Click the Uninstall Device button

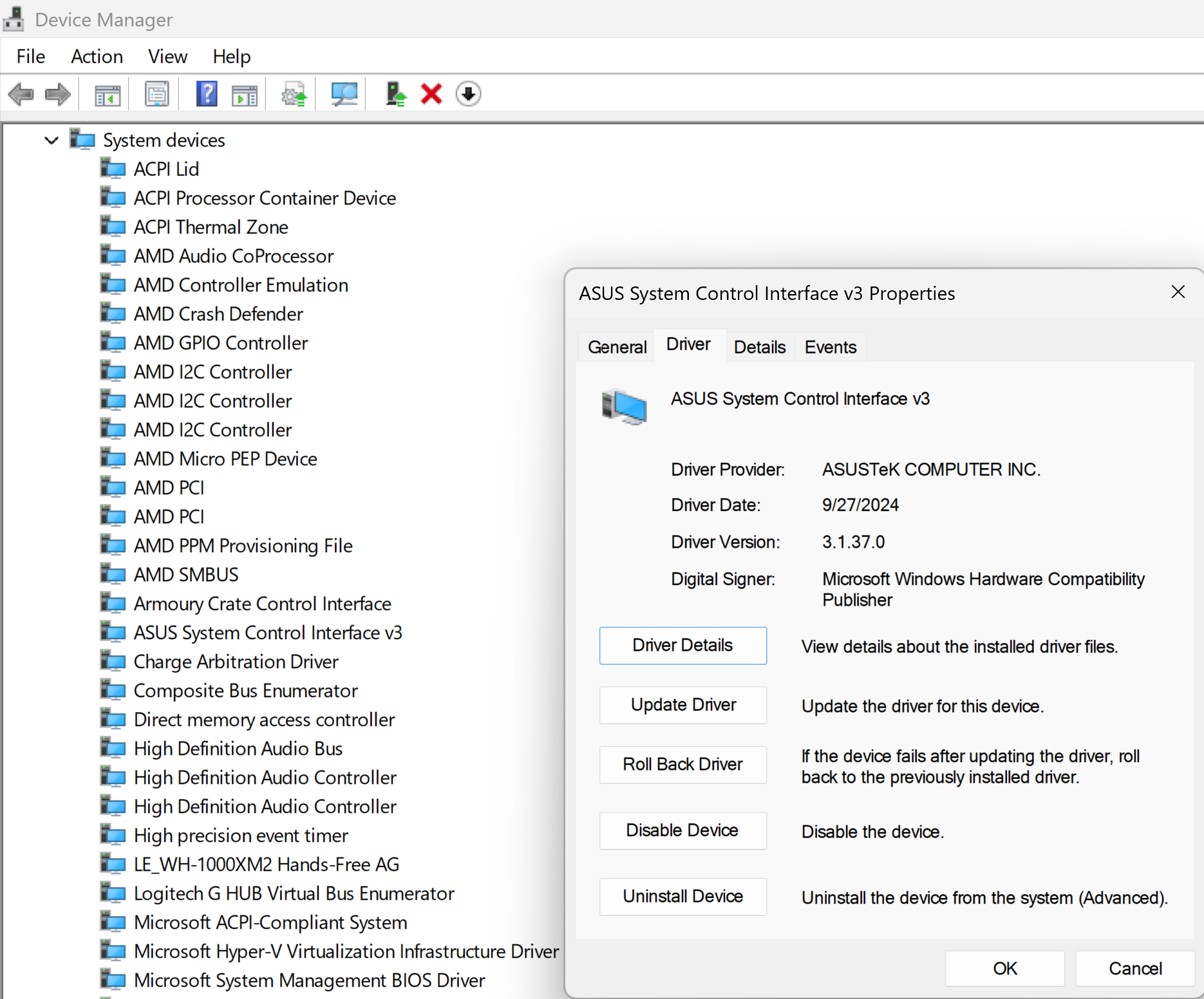tap(683, 897)
